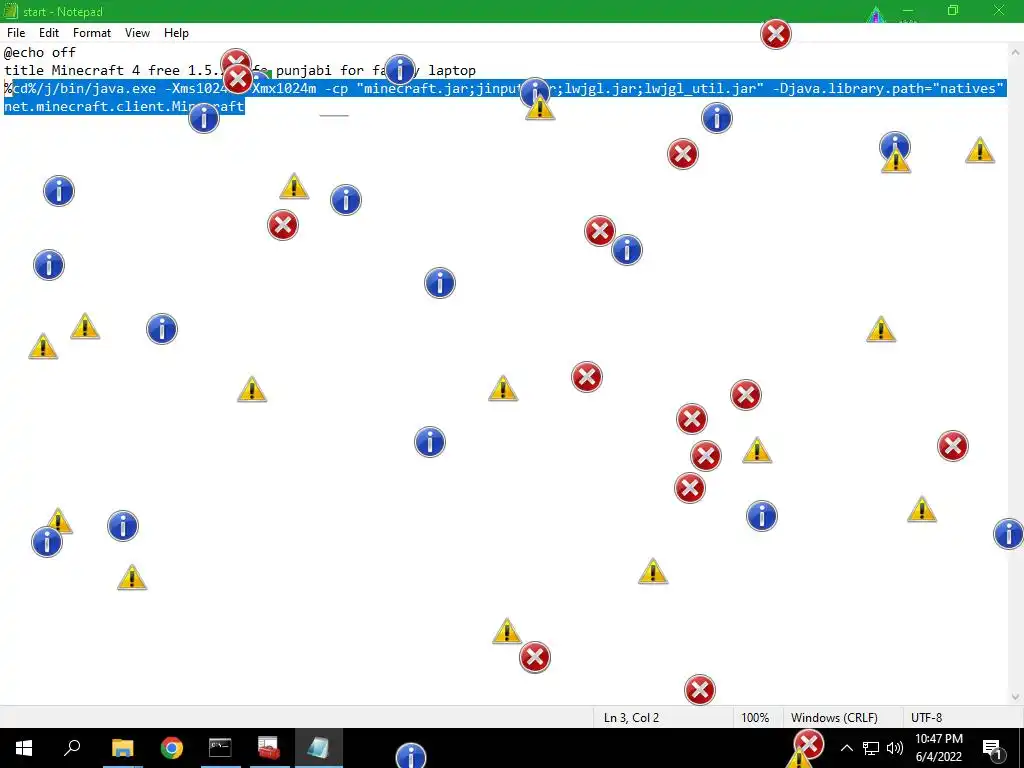Open the volume control tray icon
This screenshot has width=1024, height=768.
coord(895,748)
